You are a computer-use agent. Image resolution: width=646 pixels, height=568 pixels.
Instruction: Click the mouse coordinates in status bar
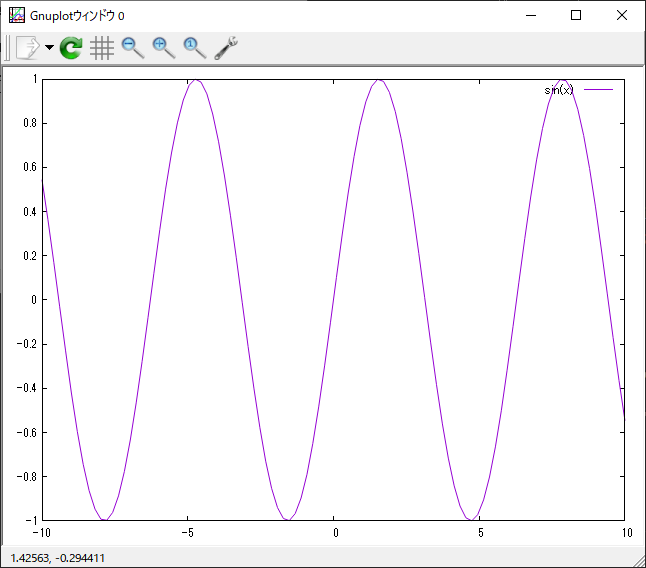[x=58, y=558]
